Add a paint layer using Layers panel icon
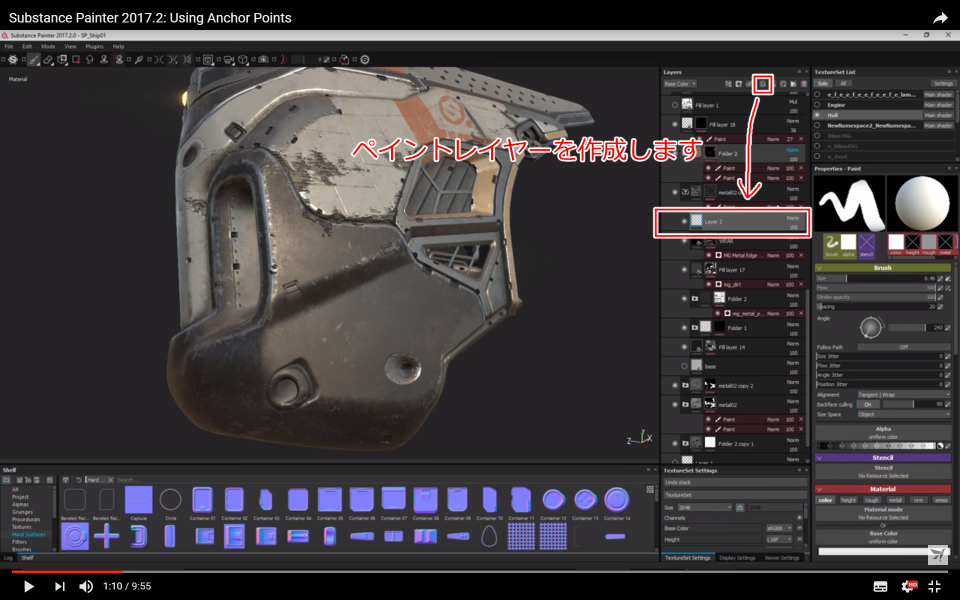960x600 pixels. [762, 84]
